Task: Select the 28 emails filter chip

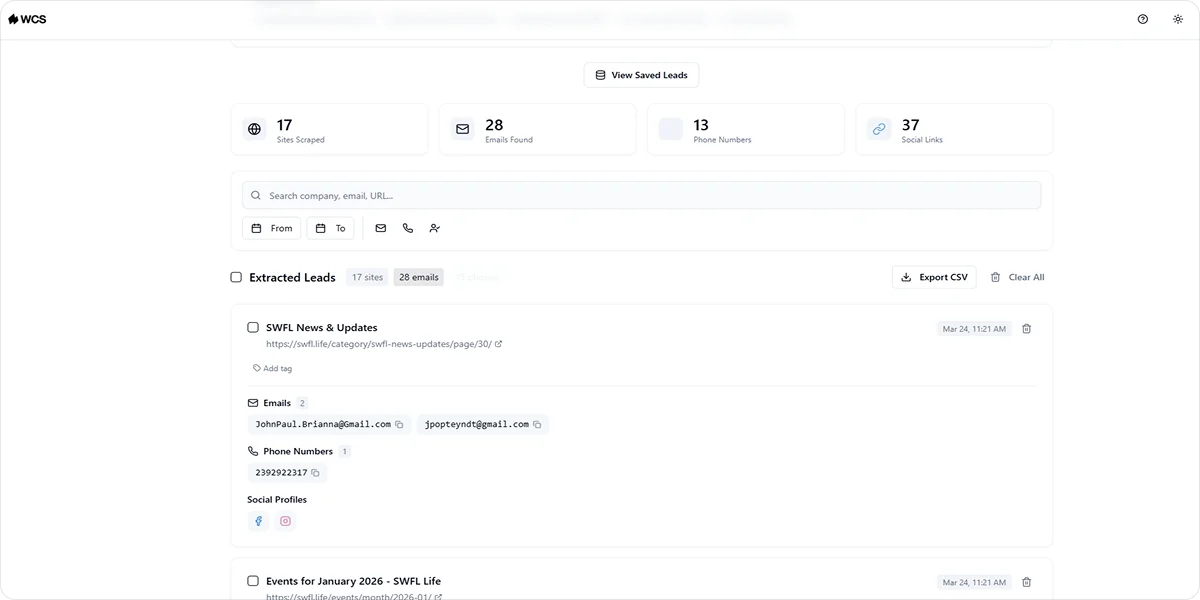Action: point(418,277)
